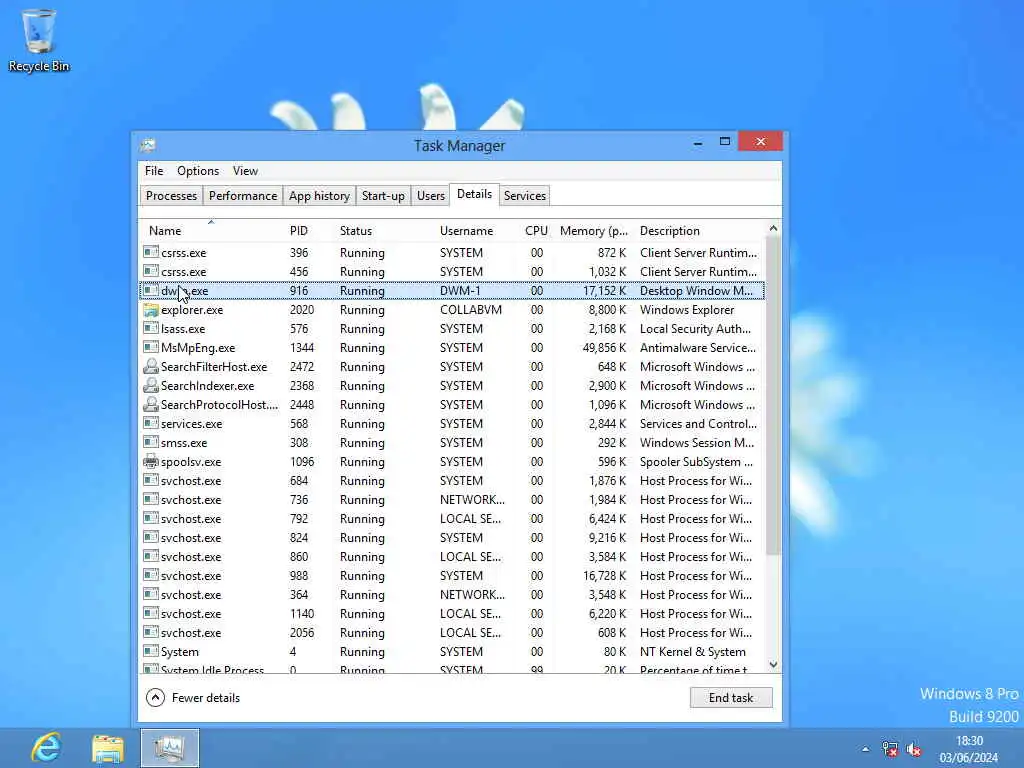Click icon of csrss.exe PID 456
This screenshot has height=768, width=1024.
coord(151,271)
